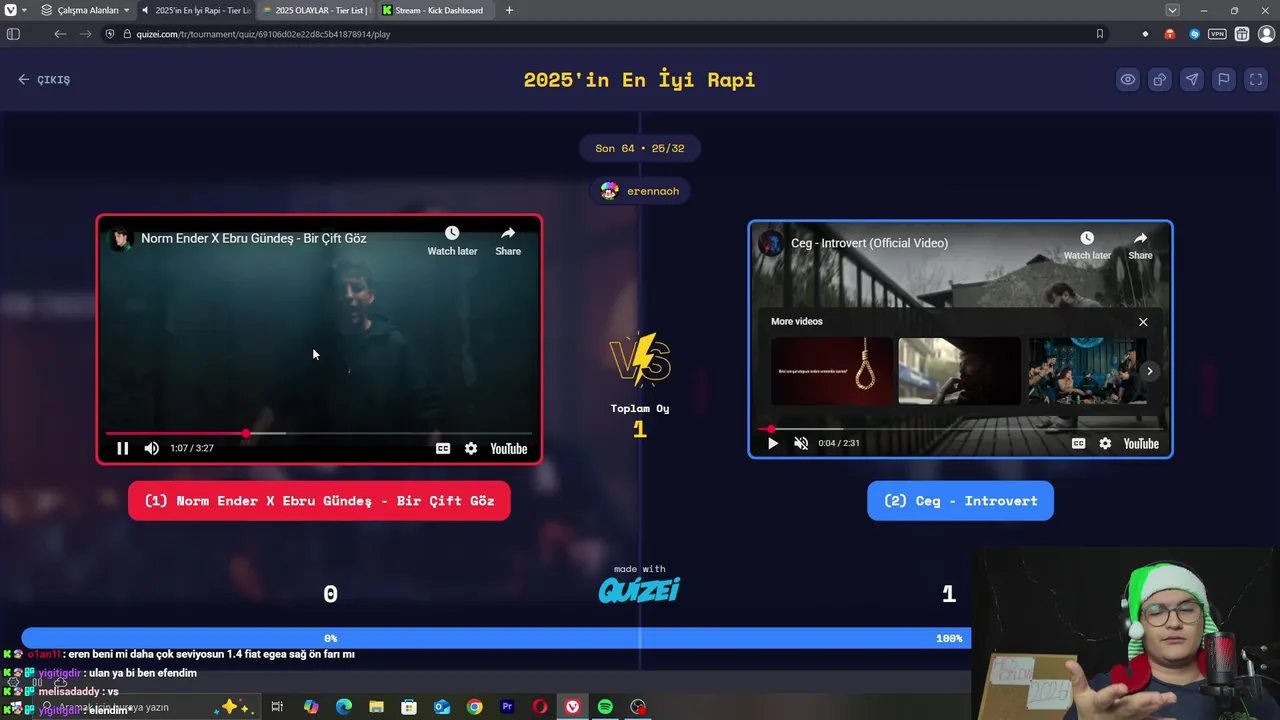Open settings gear on the Ceg Introvert video
The image size is (1280, 720).
tap(1105, 443)
